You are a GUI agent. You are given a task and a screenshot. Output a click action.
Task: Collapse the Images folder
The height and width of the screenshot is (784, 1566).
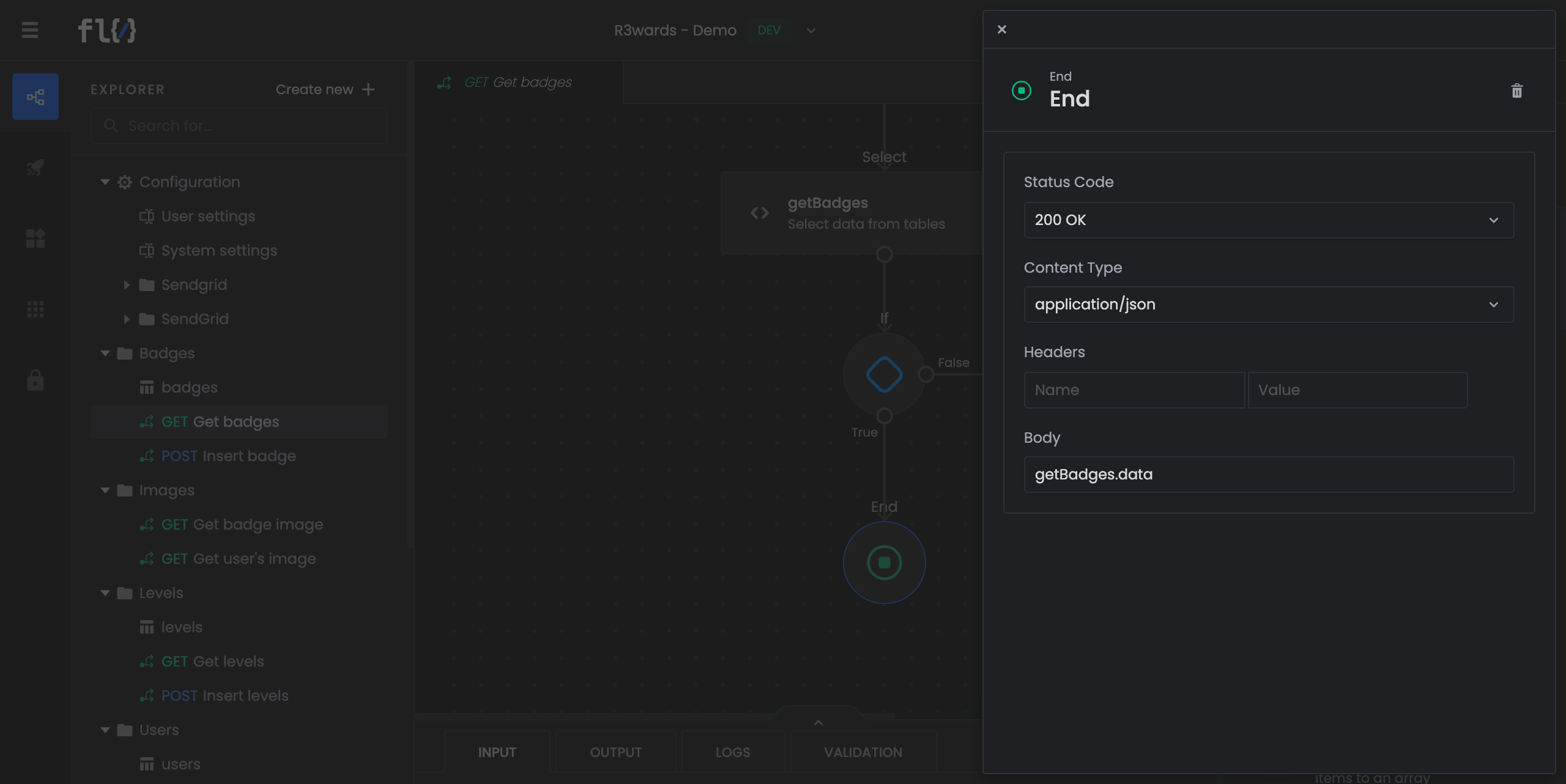point(105,490)
